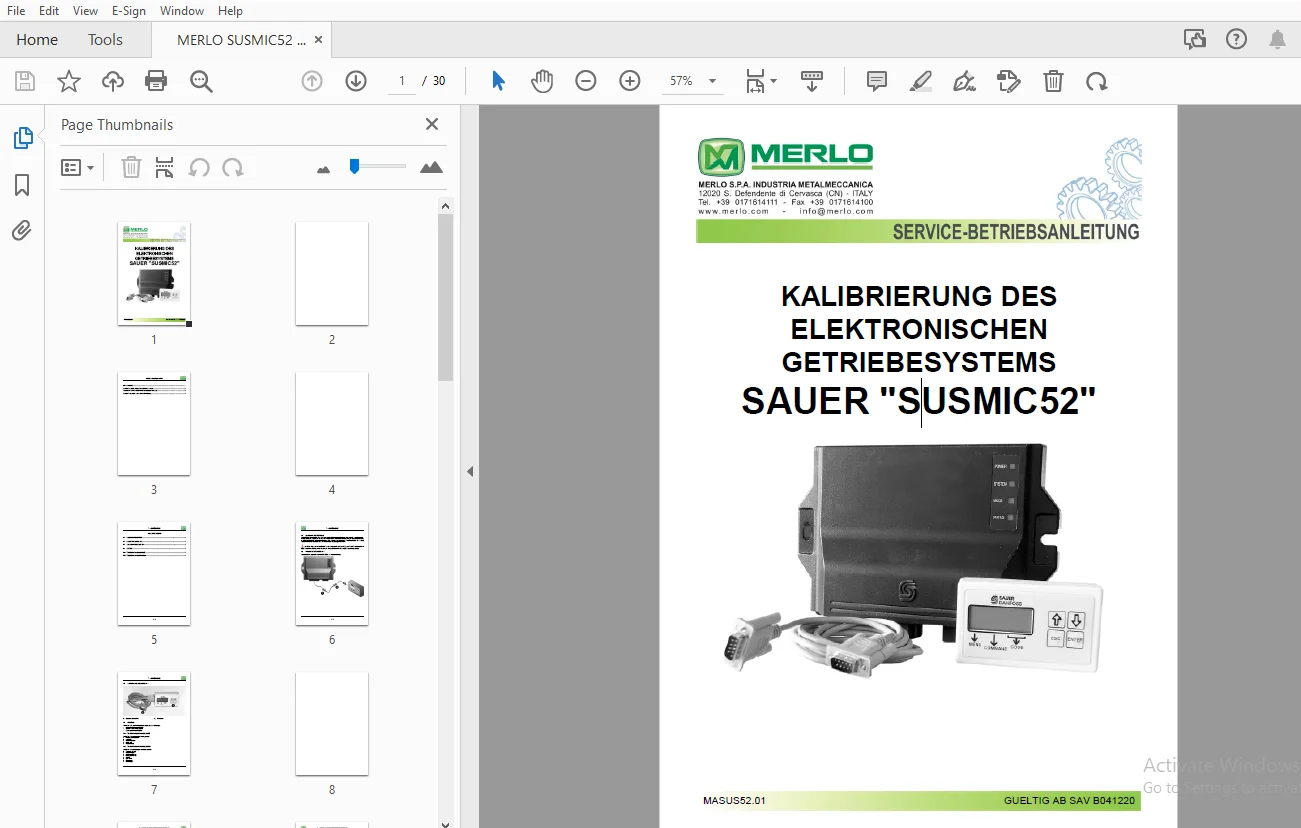Add a comment with sticky note icon
This screenshot has height=828, width=1301.
click(x=877, y=81)
